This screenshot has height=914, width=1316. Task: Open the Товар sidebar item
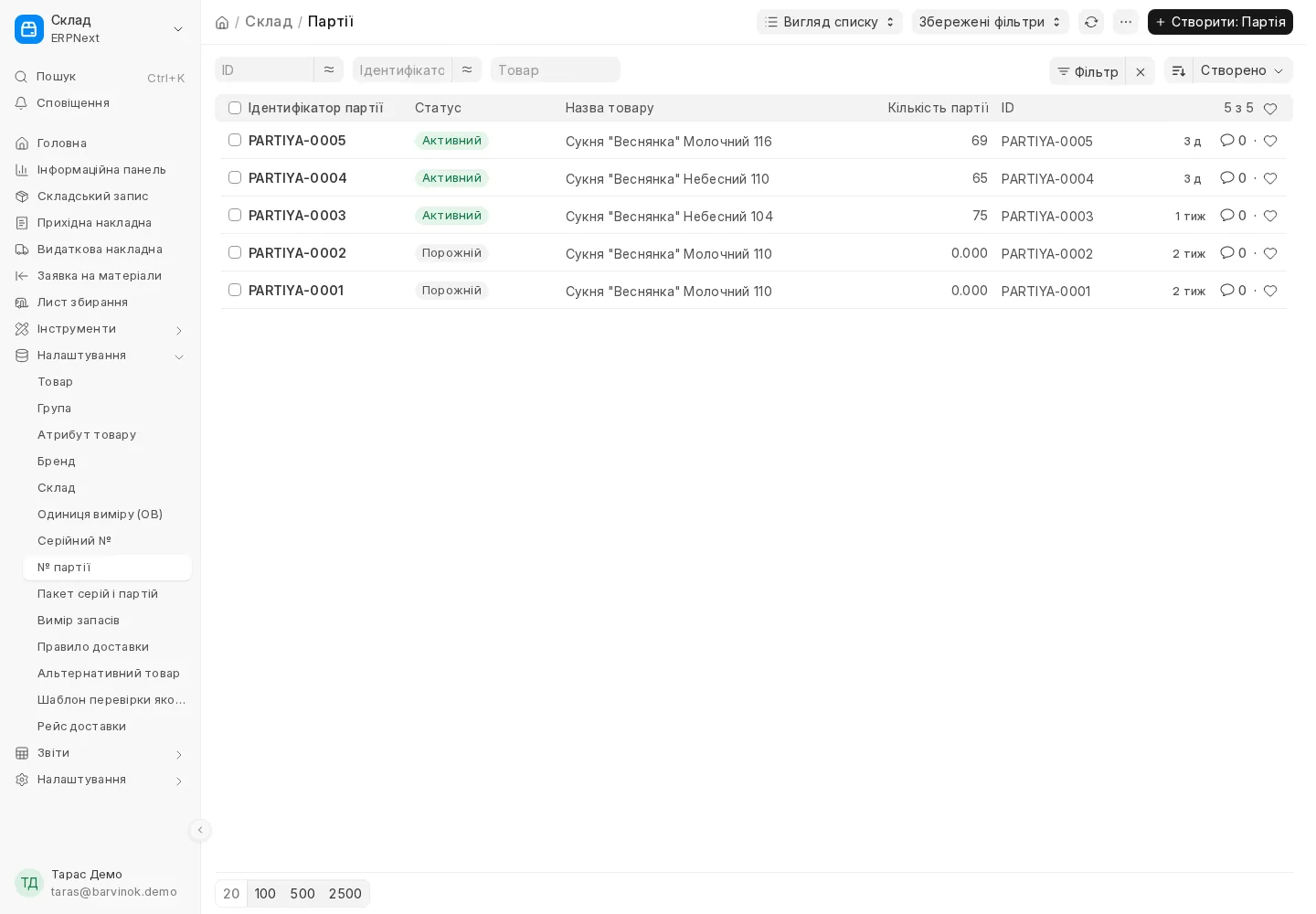point(107,382)
